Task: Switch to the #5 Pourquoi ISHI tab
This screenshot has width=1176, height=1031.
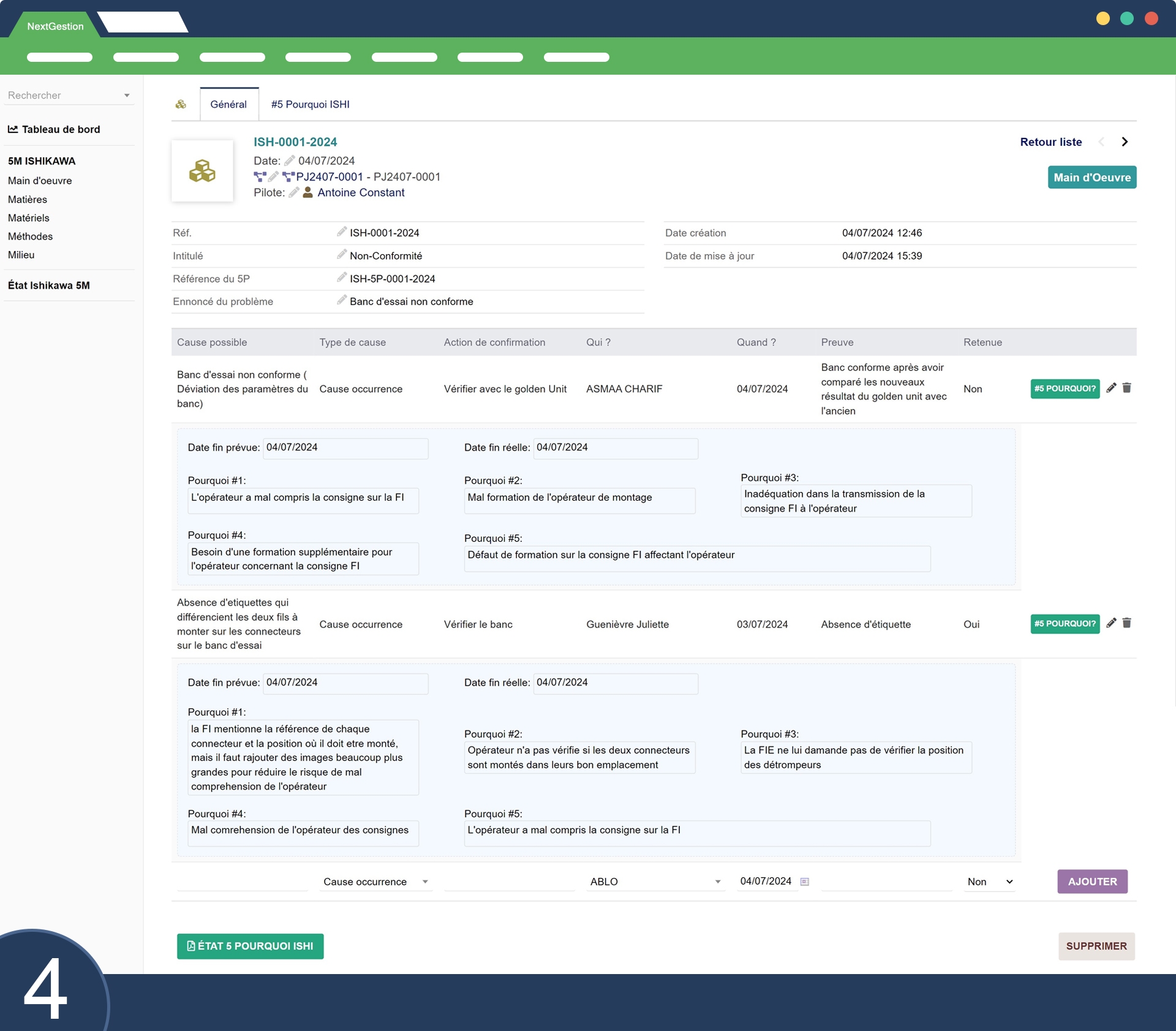Action: coord(310,104)
